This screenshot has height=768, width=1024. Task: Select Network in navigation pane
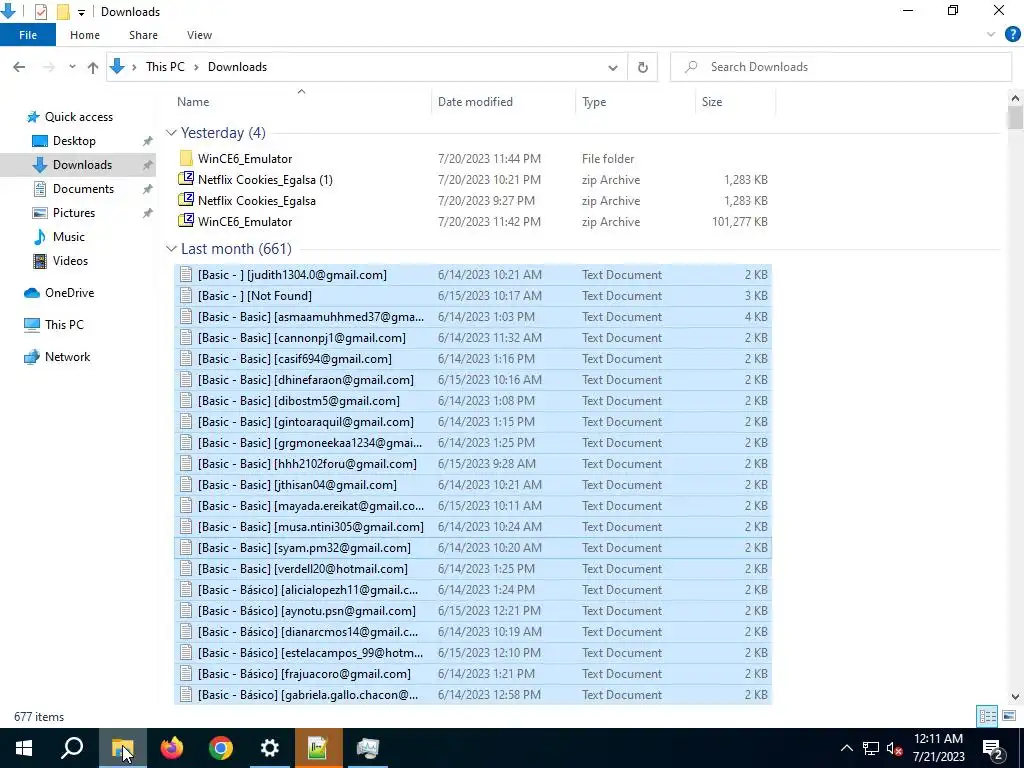(x=67, y=357)
